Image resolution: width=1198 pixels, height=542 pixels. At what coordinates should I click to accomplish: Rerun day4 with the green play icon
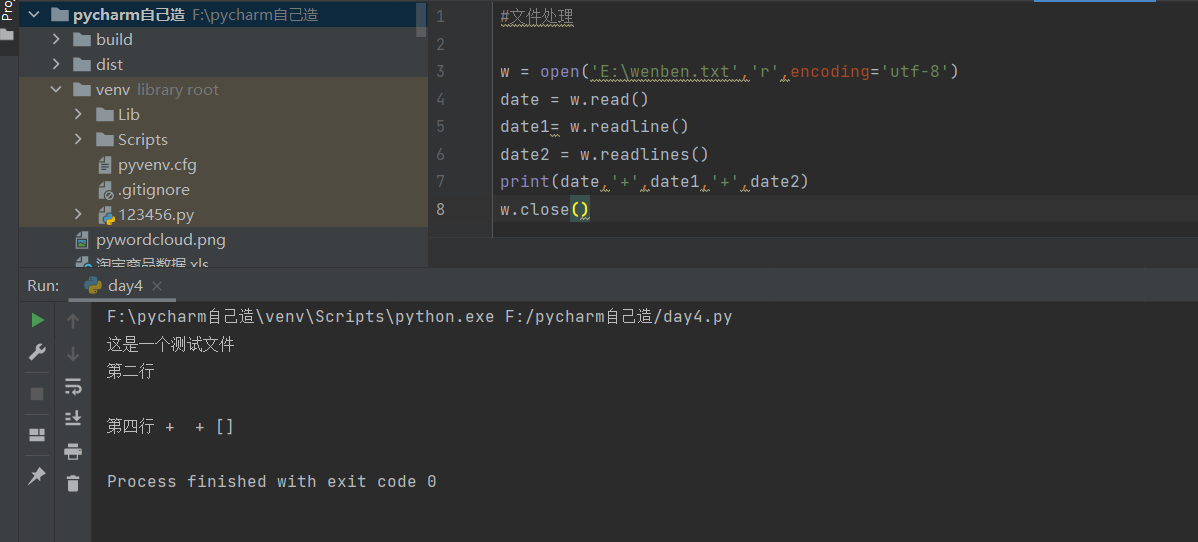point(37,320)
